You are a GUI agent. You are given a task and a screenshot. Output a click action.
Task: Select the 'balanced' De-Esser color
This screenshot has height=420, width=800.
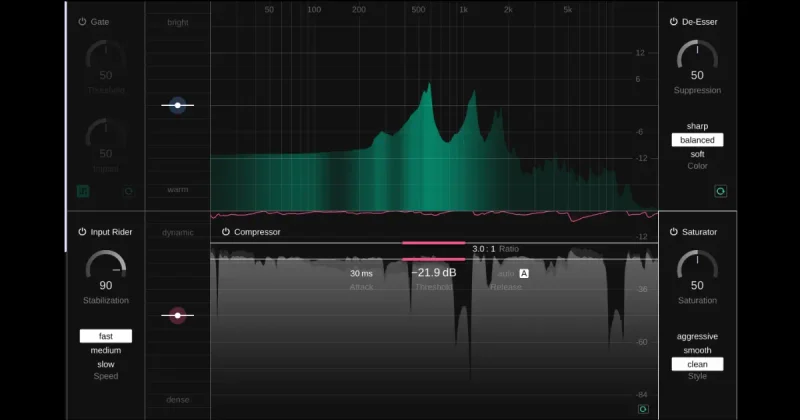tap(697, 140)
